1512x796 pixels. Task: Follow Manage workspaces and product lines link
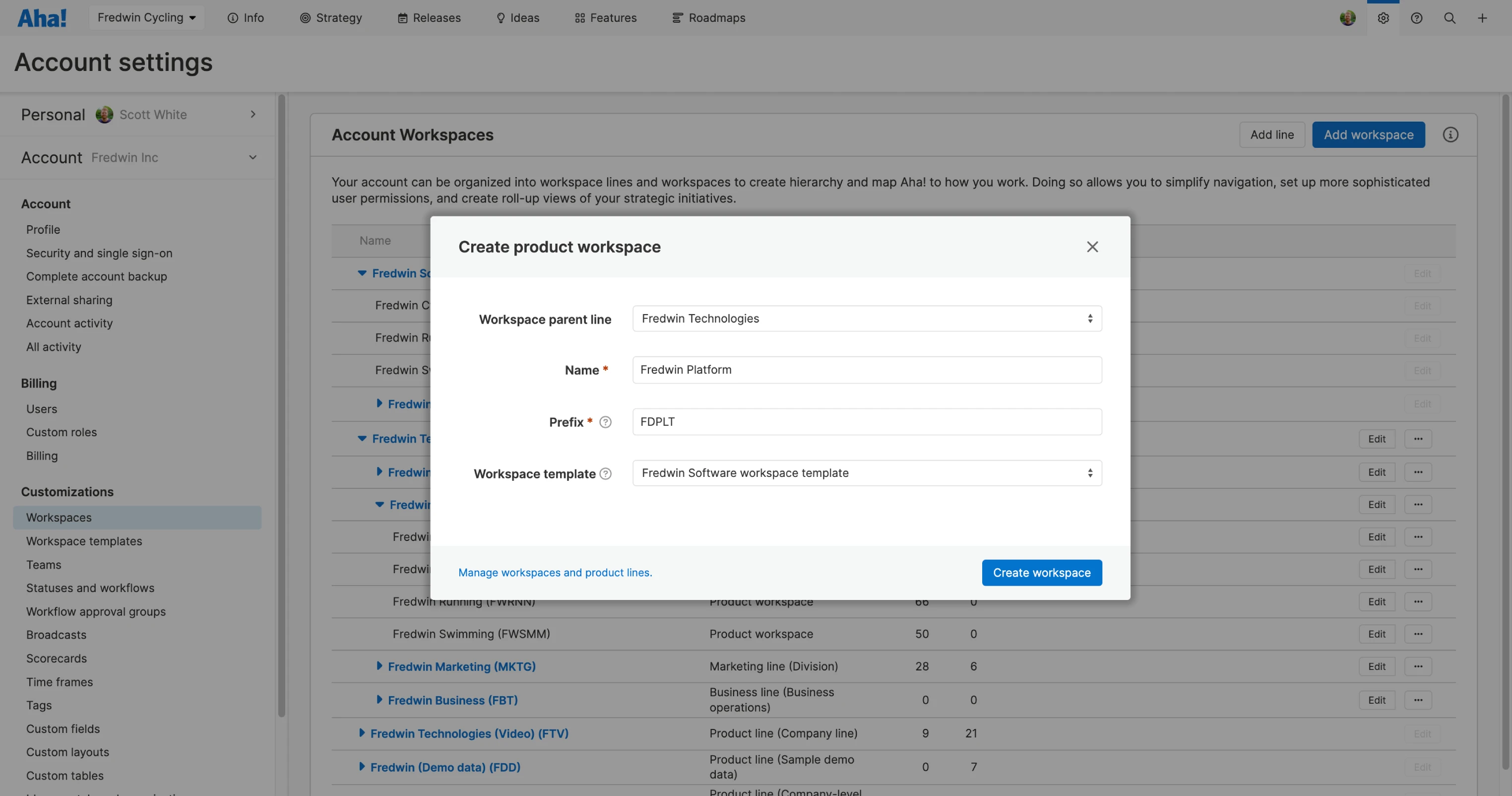point(555,572)
